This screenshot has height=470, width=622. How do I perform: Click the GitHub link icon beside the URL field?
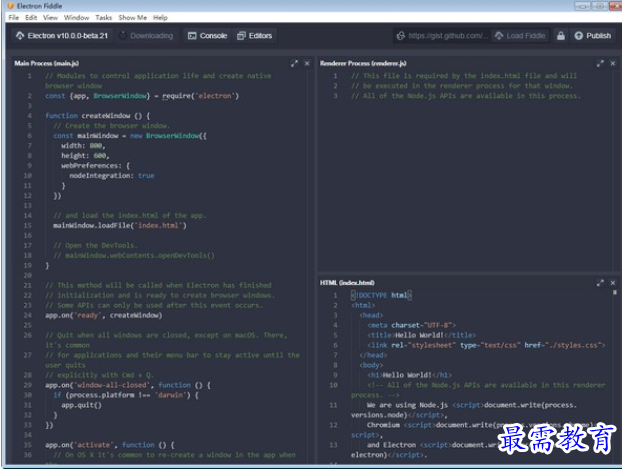coord(401,36)
